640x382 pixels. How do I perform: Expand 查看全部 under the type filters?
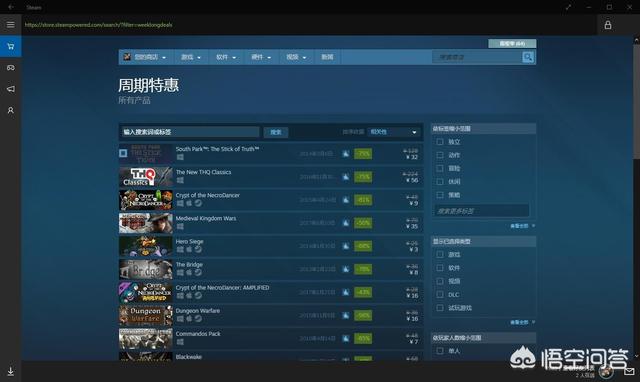click(522, 322)
